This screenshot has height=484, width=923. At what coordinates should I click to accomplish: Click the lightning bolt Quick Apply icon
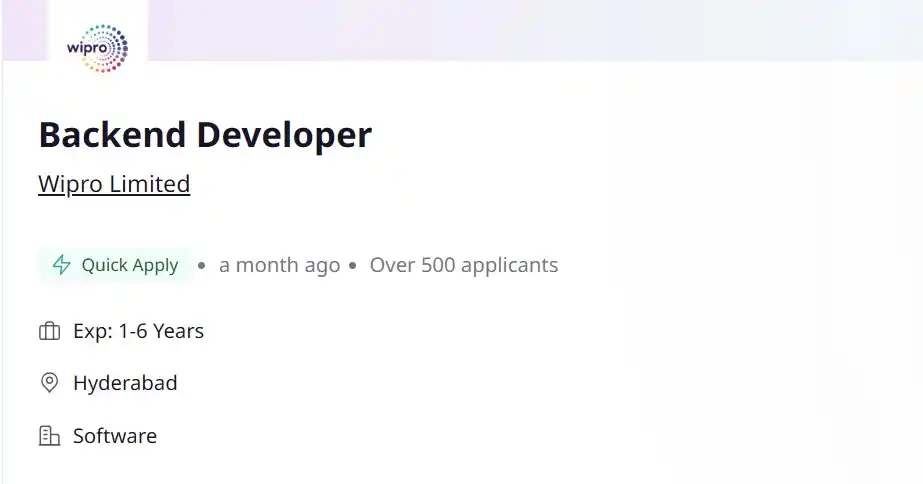(61, 265)
